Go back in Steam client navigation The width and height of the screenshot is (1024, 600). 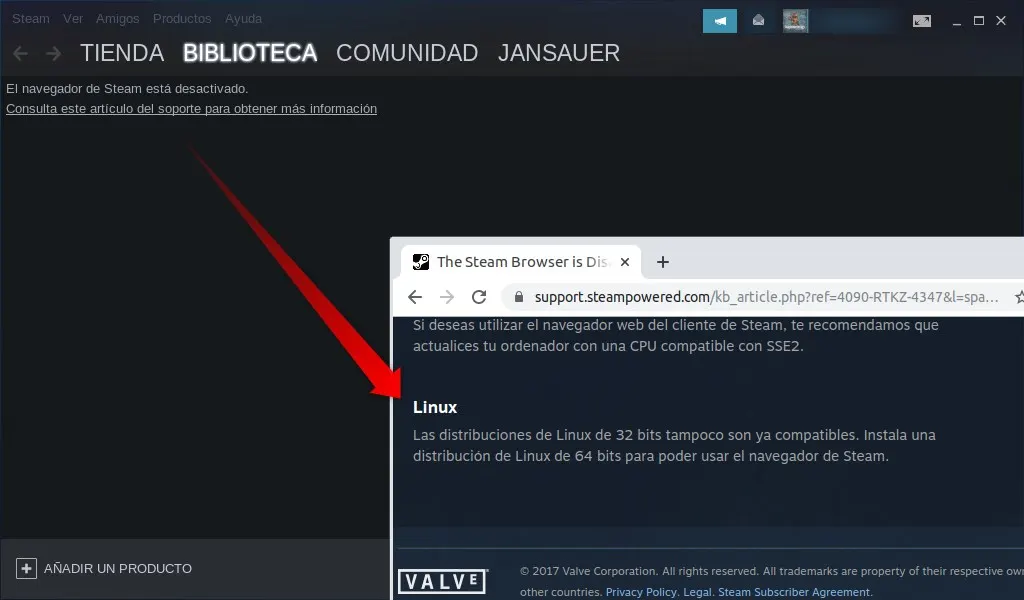(20, 54)
